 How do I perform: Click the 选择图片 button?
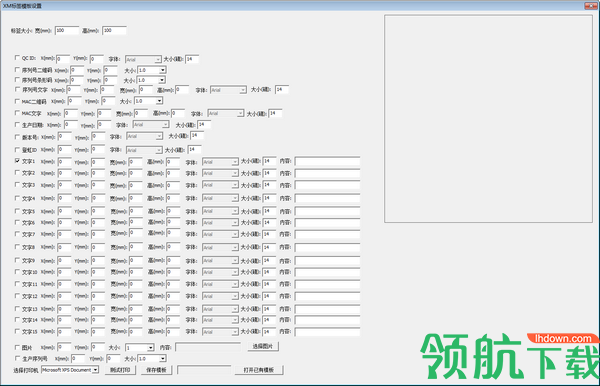click(x=263, y=346)
